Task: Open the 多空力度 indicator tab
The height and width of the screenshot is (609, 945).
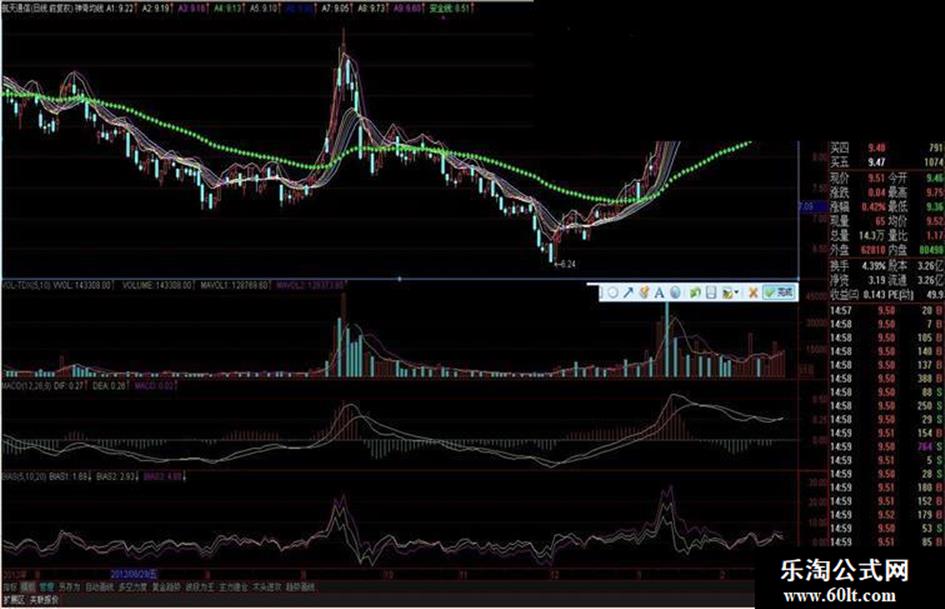Action: [x=133, y=587]
